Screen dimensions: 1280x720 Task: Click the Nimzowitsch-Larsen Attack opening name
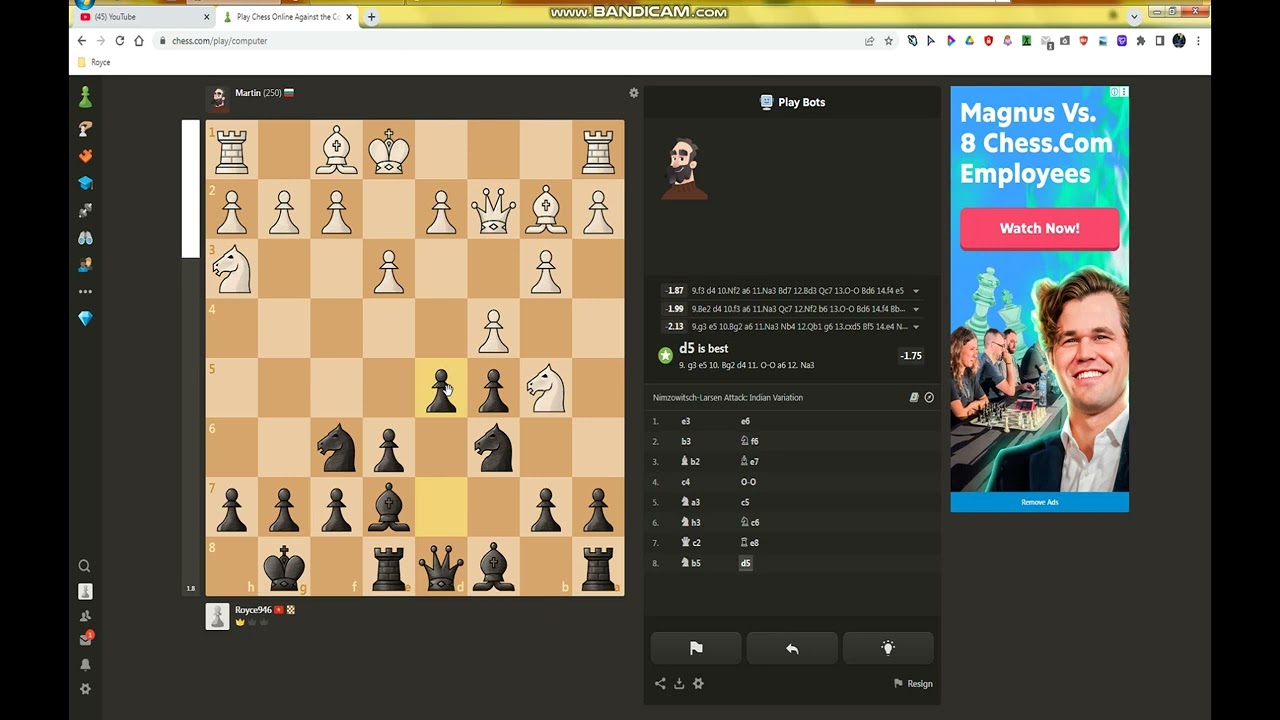(728, 398)
